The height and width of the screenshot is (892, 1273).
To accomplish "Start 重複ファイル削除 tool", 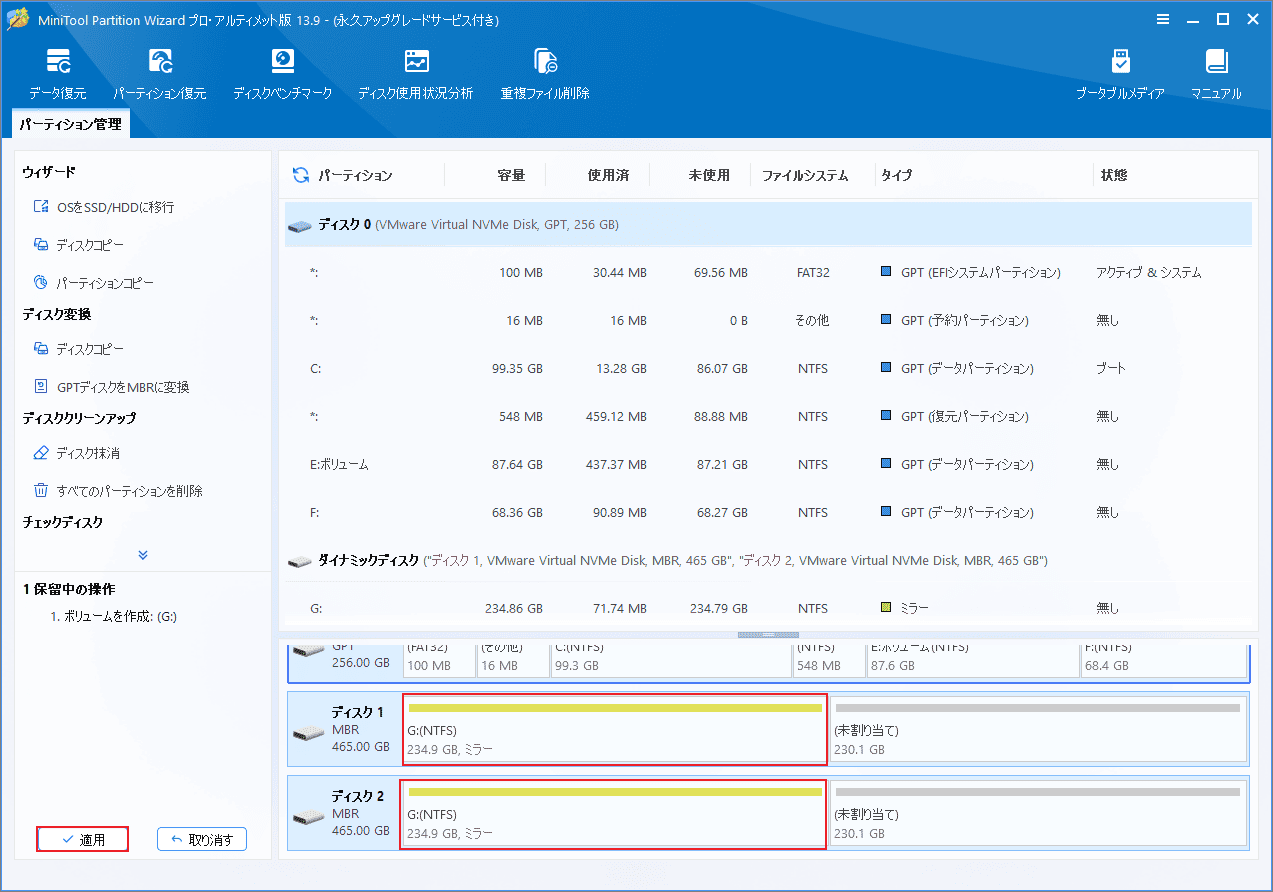I will pos(545,74).
